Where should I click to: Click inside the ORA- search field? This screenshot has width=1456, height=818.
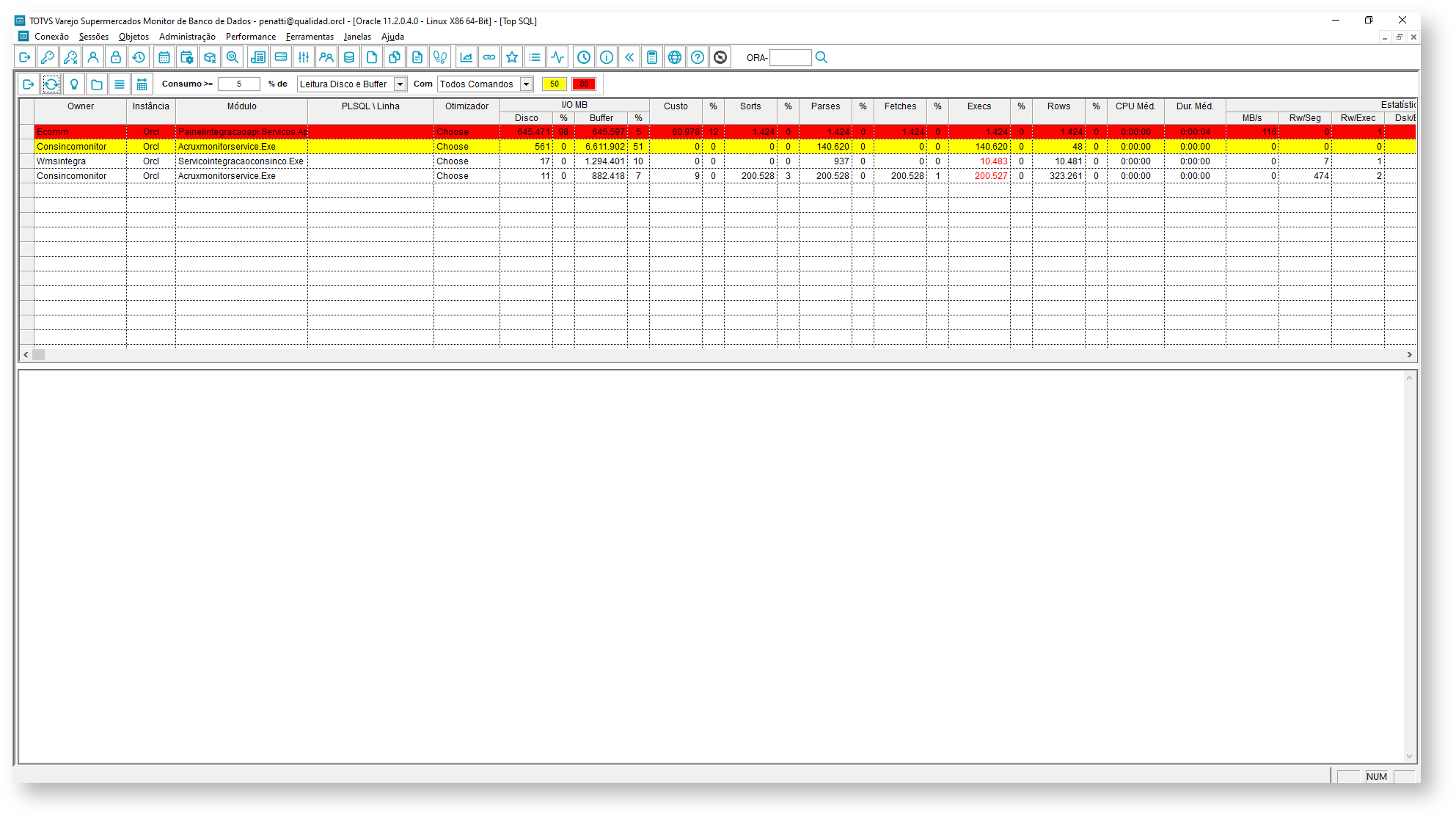pyautogui.click(x=791, y=57)
